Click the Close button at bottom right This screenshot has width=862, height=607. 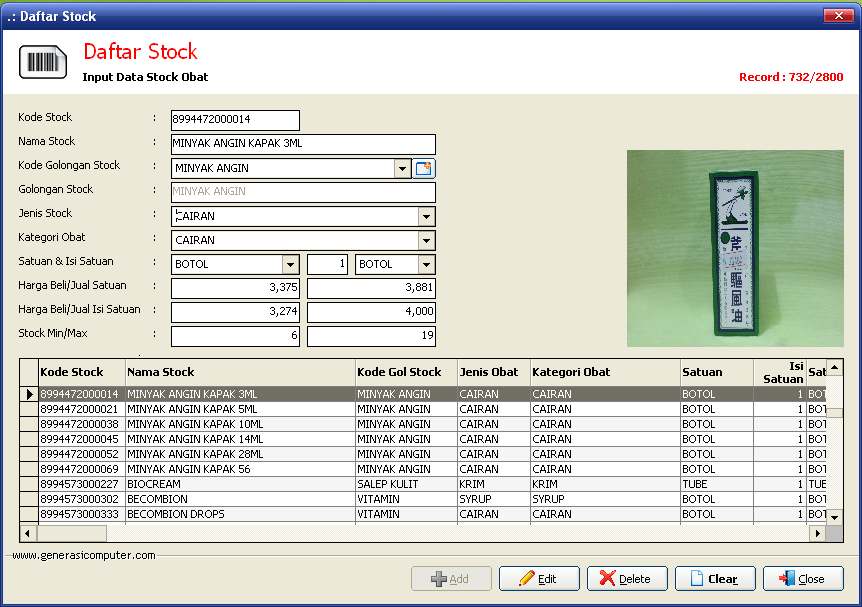802,579
